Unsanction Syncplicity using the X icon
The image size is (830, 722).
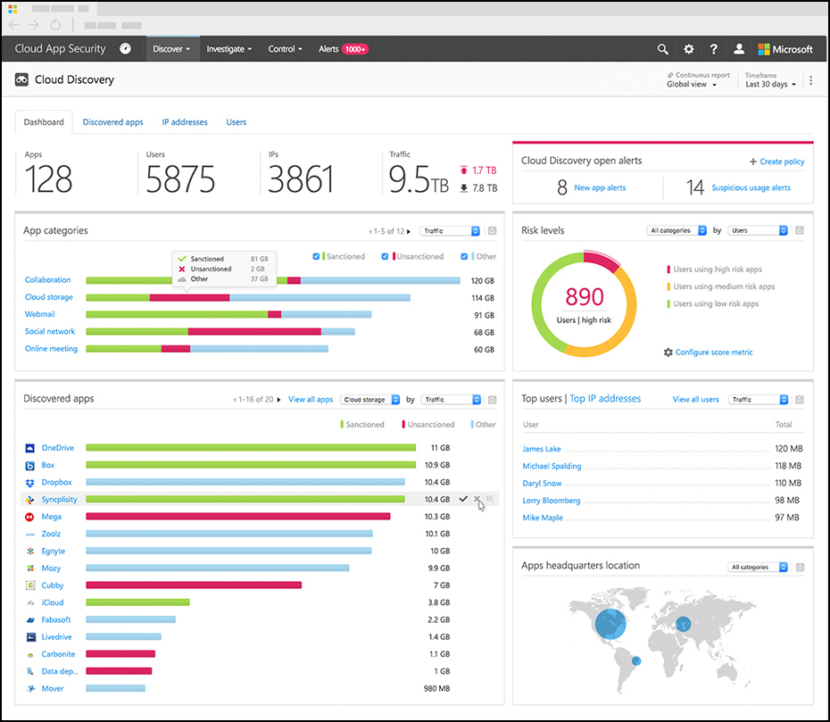click(x=478, y=499)
